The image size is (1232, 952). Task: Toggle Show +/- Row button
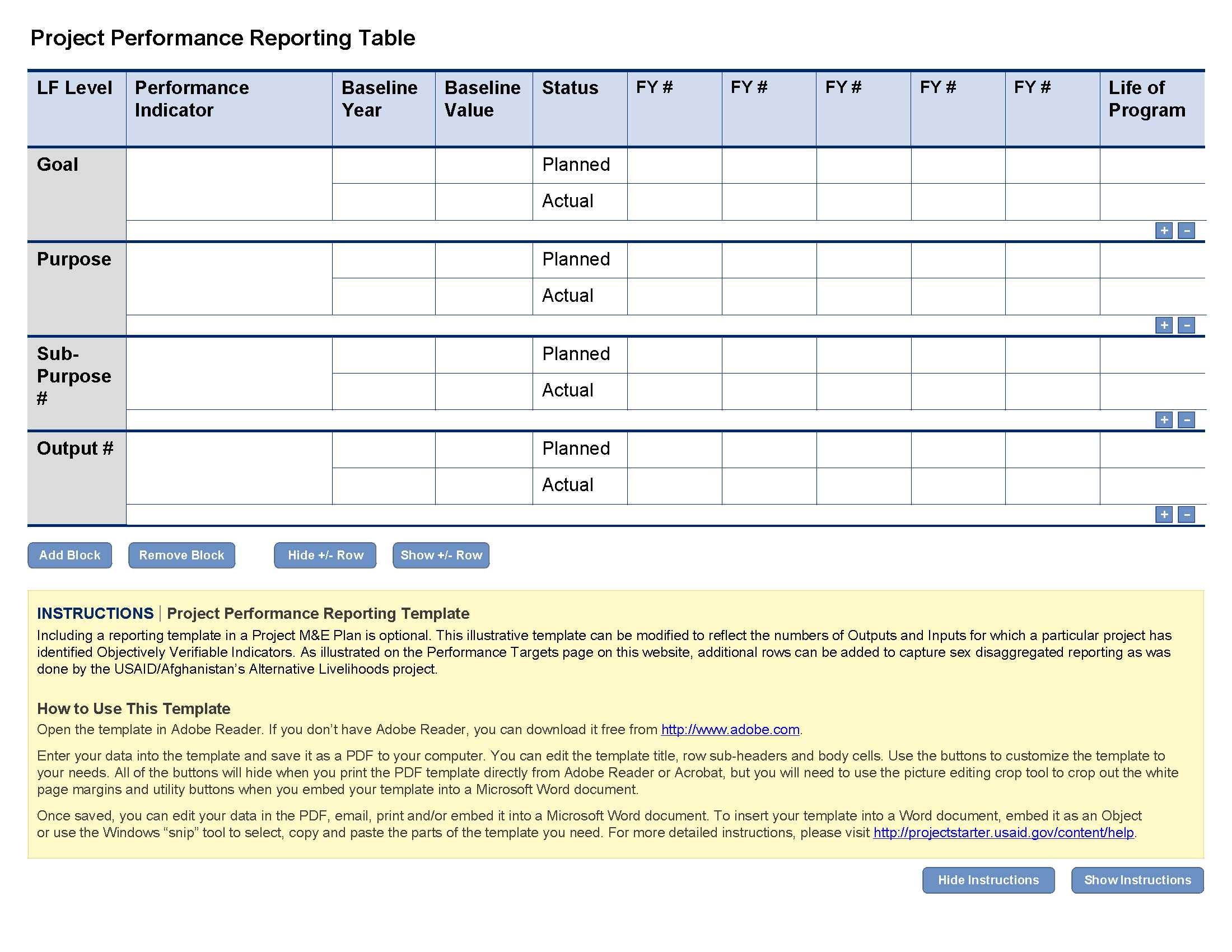click(x=442, y=555)
